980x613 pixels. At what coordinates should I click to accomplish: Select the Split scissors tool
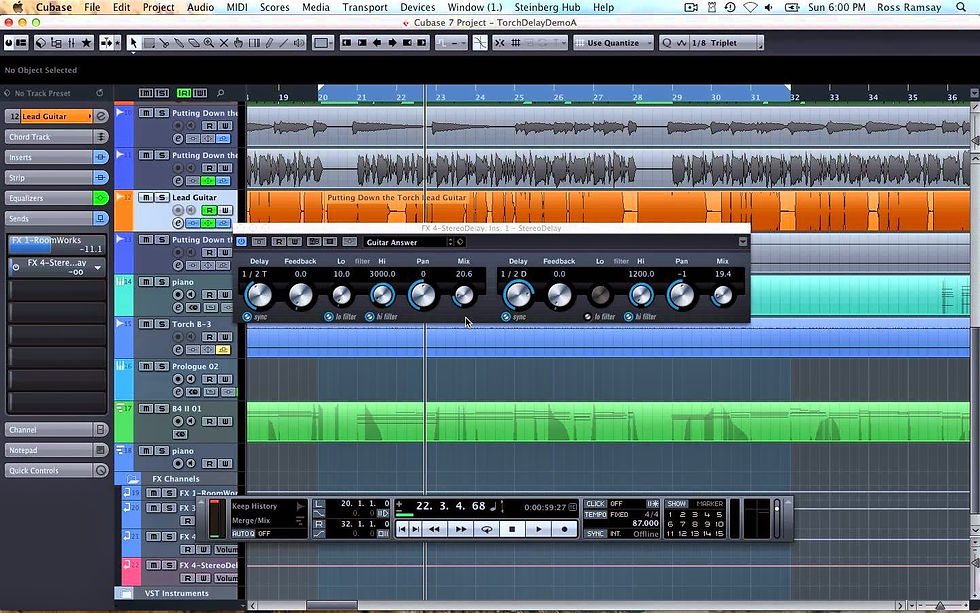click(164, 42)
